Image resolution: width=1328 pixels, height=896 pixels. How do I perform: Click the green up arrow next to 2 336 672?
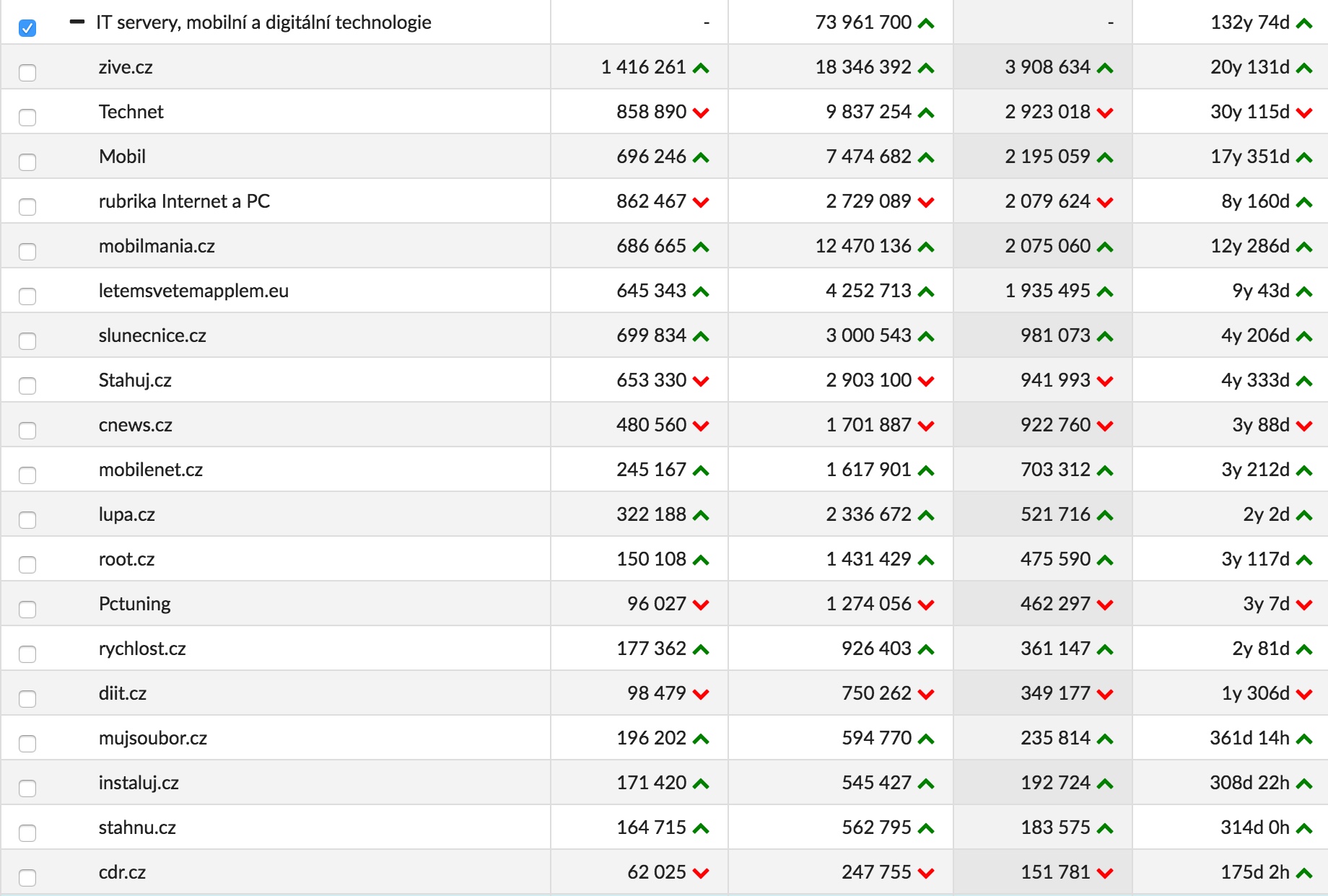(x=926, y=516)
